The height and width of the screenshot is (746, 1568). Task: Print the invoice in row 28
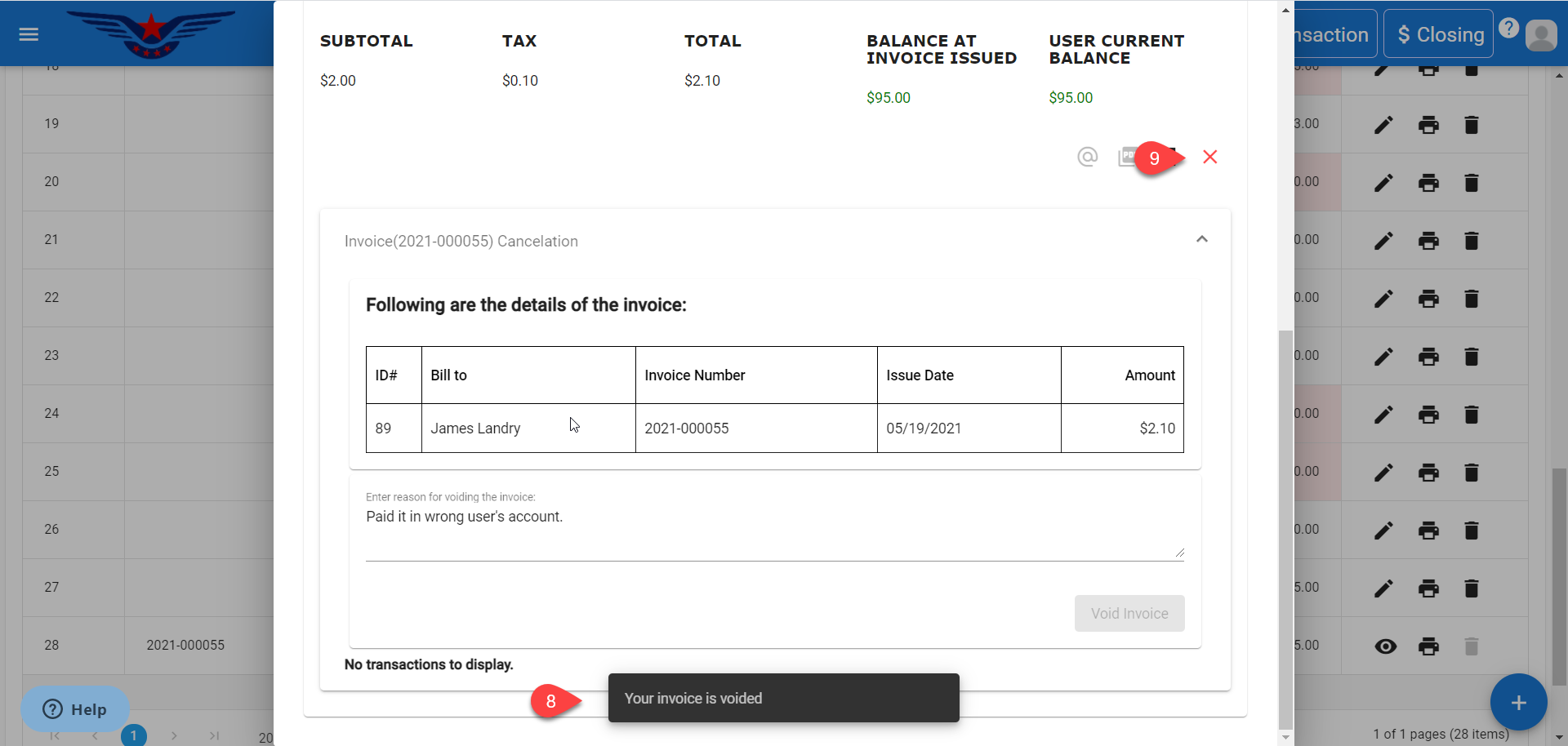click(1428, 646)
